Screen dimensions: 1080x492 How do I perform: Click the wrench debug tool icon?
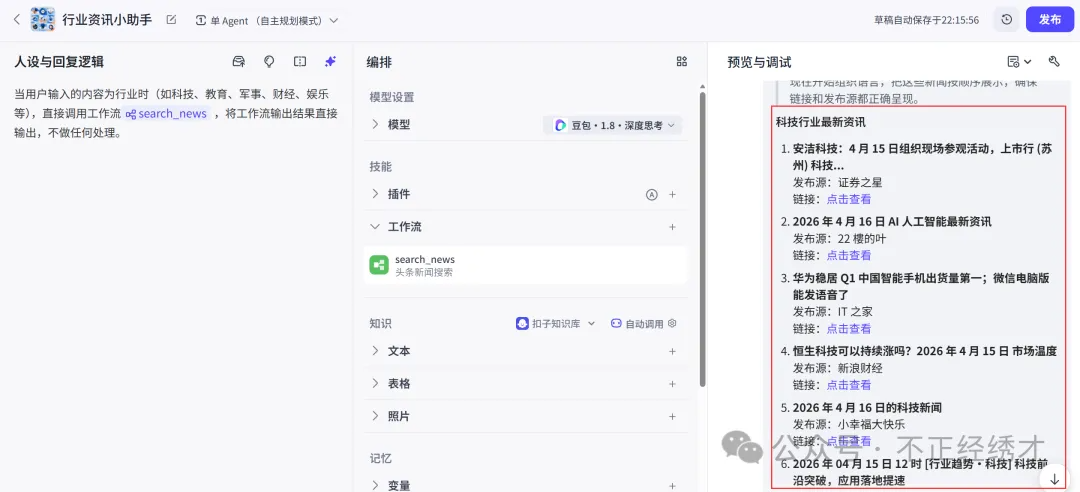1053,61
